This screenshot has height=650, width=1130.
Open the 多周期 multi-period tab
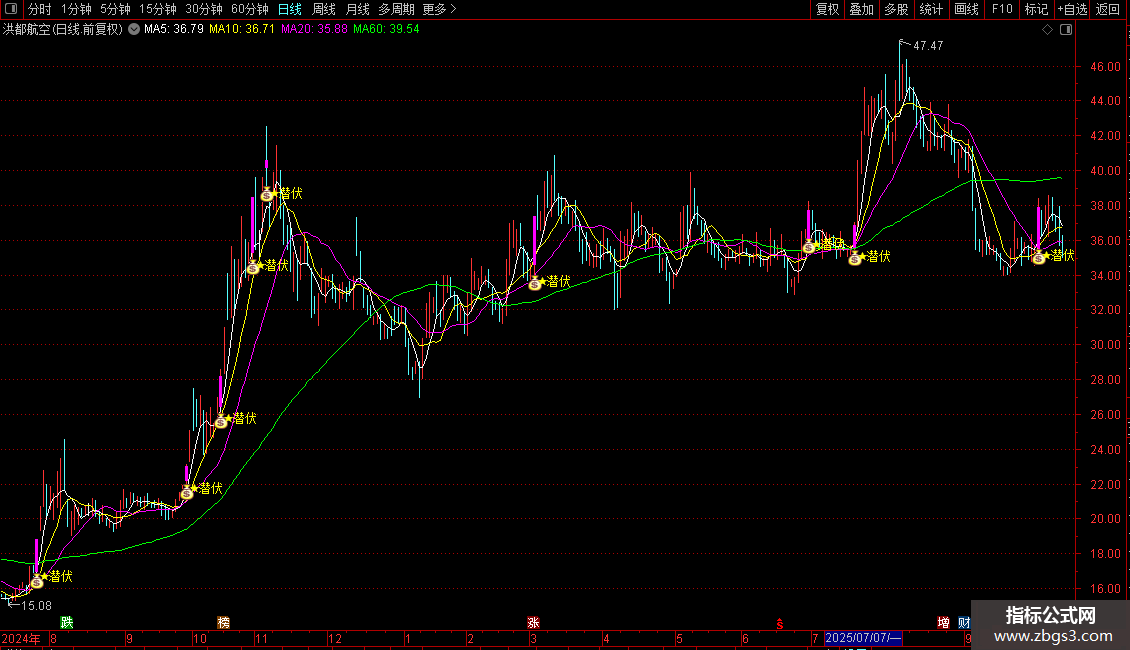pos(396,9)
